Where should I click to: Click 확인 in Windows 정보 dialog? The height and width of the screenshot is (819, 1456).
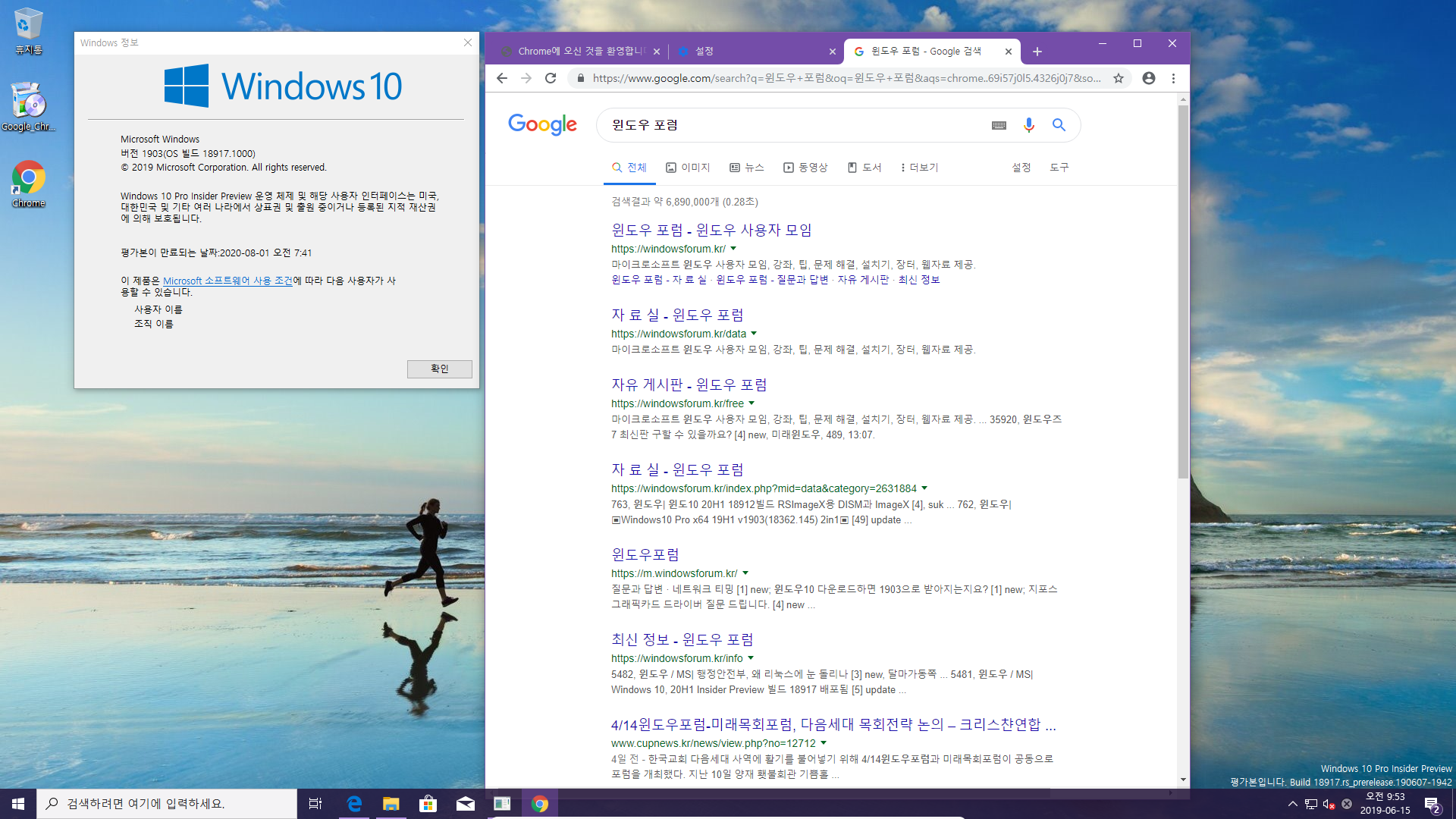point(440,369)
